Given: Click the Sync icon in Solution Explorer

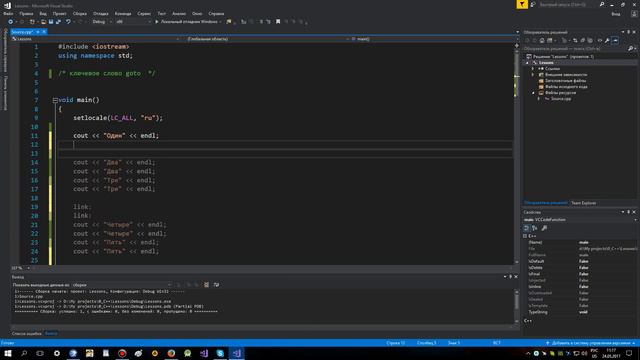Looking at the screenshot, I should pyautogui.click(x=575, y=40).
